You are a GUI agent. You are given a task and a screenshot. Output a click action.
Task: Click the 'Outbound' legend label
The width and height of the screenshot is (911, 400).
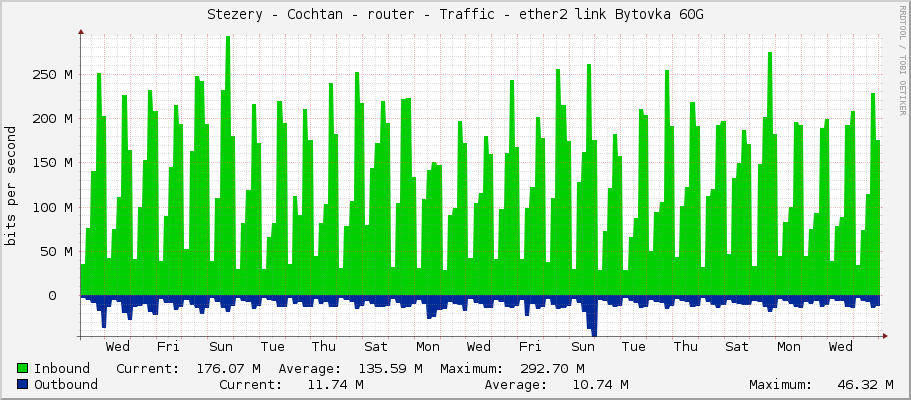(66, 384)
